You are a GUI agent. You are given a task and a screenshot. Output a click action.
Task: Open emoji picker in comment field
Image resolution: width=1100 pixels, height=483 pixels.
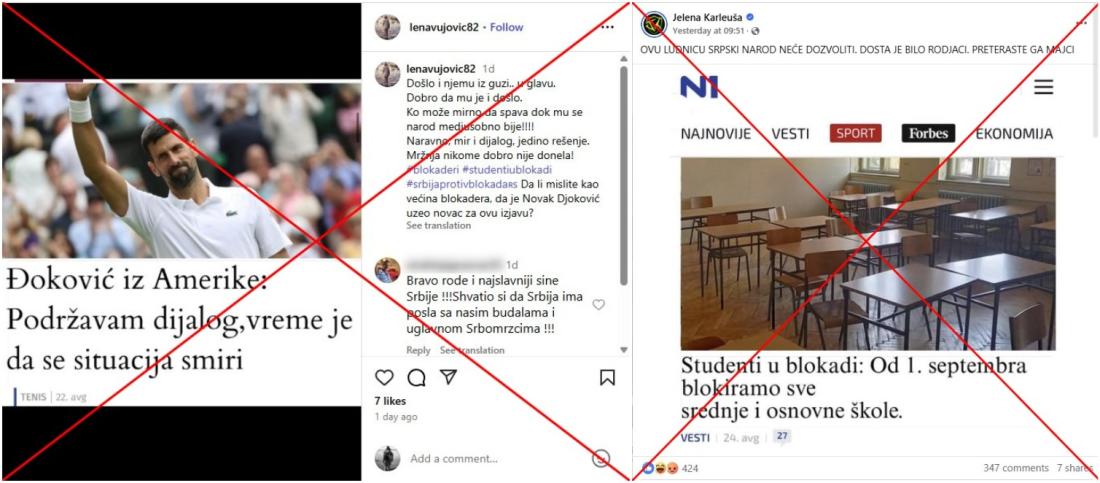[x=601, y=458]
